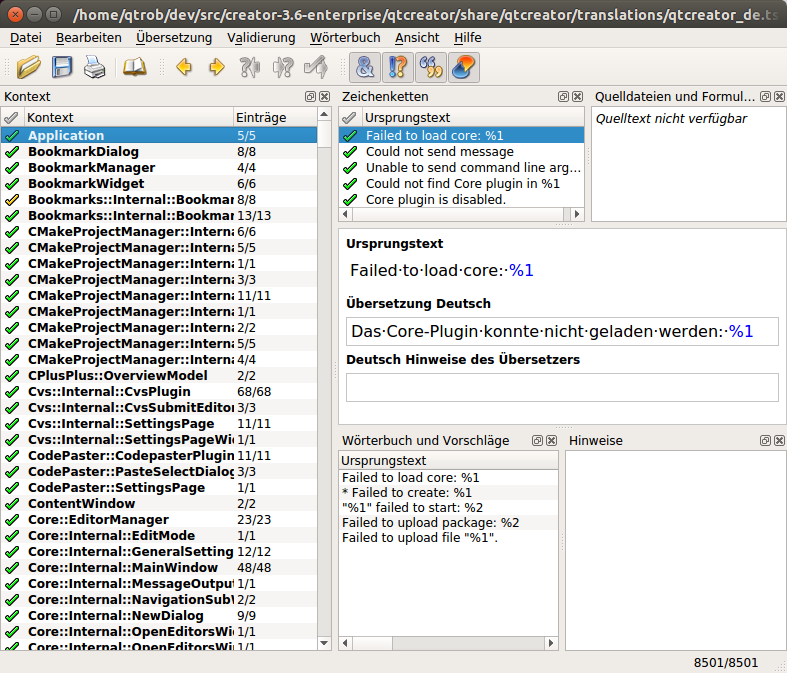Go to next item with right arrow
Image resolution: width=787 pixels, height=673 pixels.
216,68
